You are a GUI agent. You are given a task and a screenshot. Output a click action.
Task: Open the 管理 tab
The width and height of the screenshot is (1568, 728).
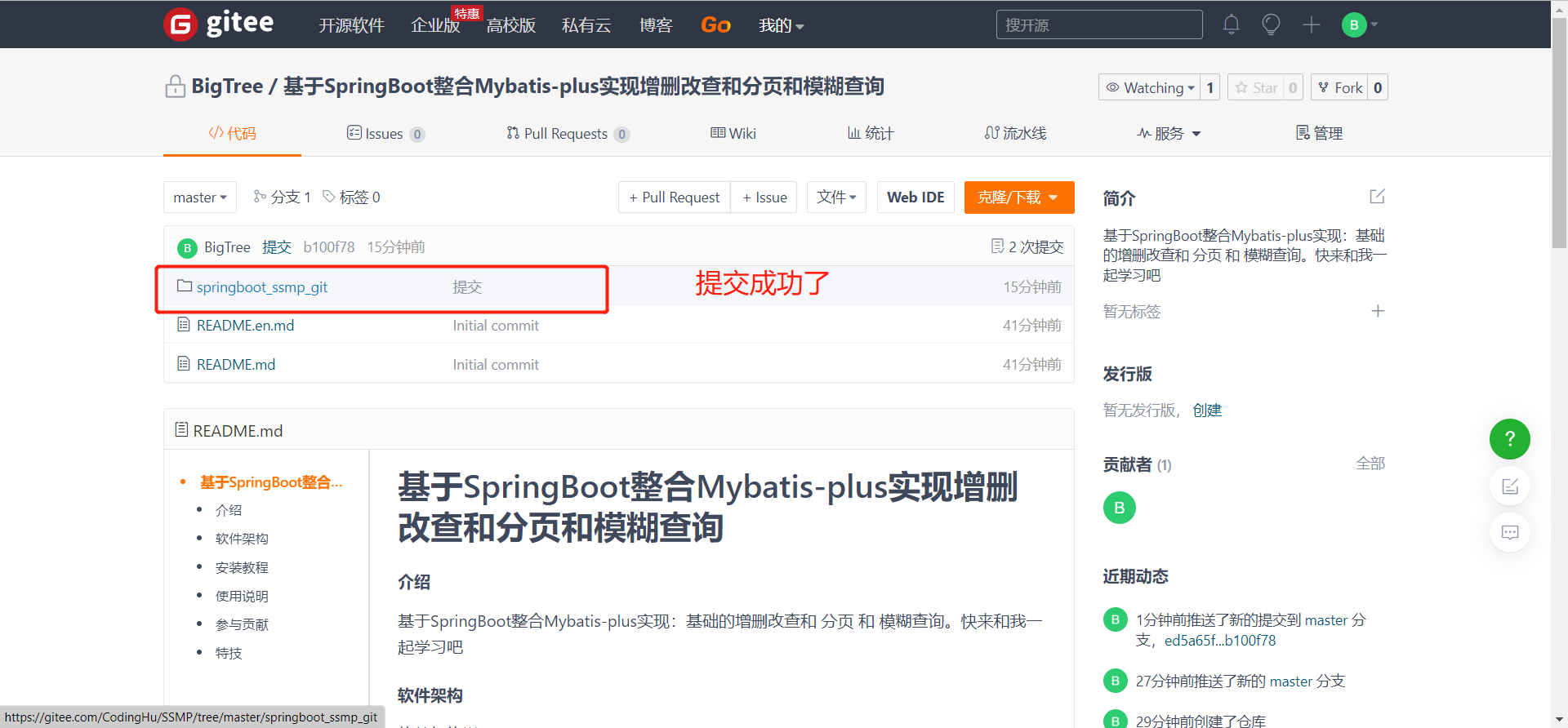click(x=1319, y=133)
